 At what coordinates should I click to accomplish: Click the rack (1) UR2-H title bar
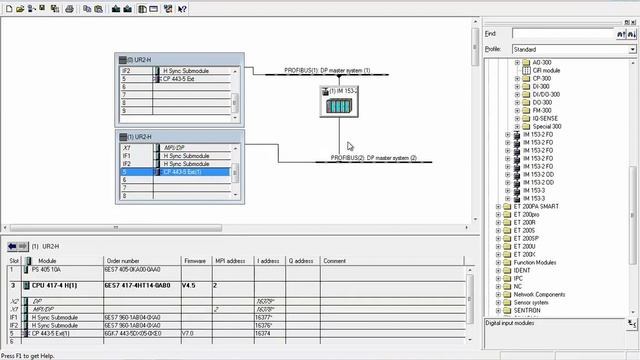(x=180, y=137)
